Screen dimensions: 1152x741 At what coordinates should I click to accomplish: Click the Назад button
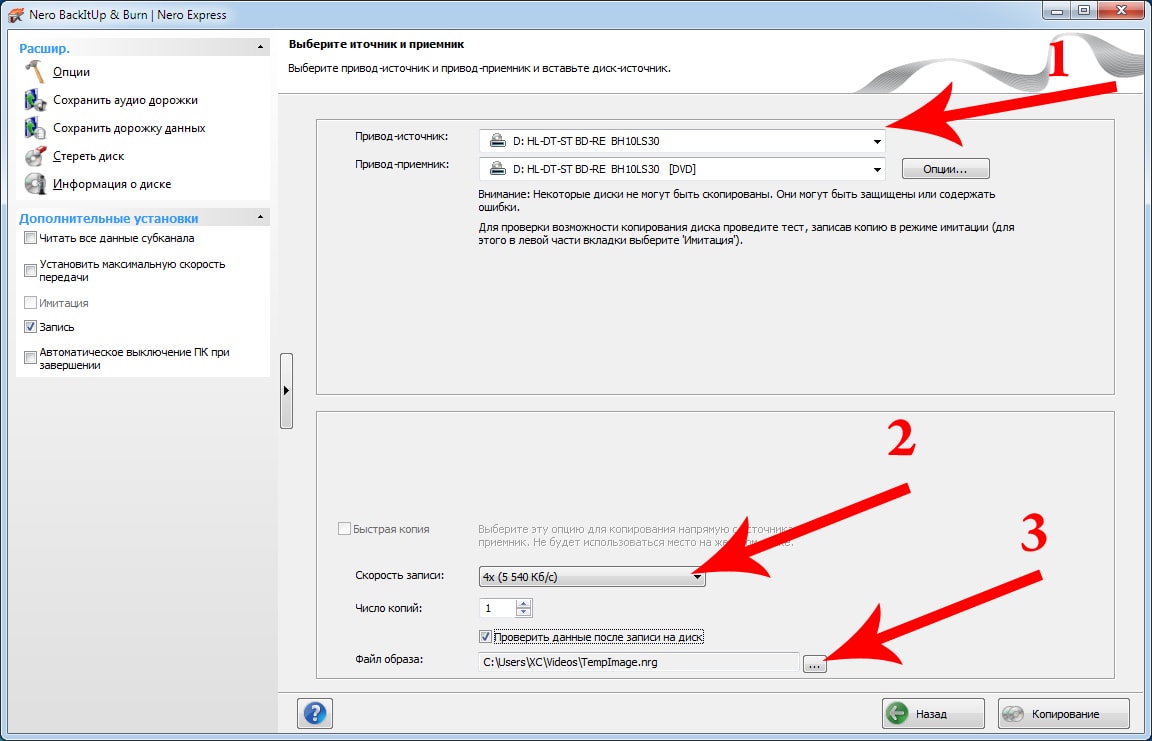tap(933, 713)
